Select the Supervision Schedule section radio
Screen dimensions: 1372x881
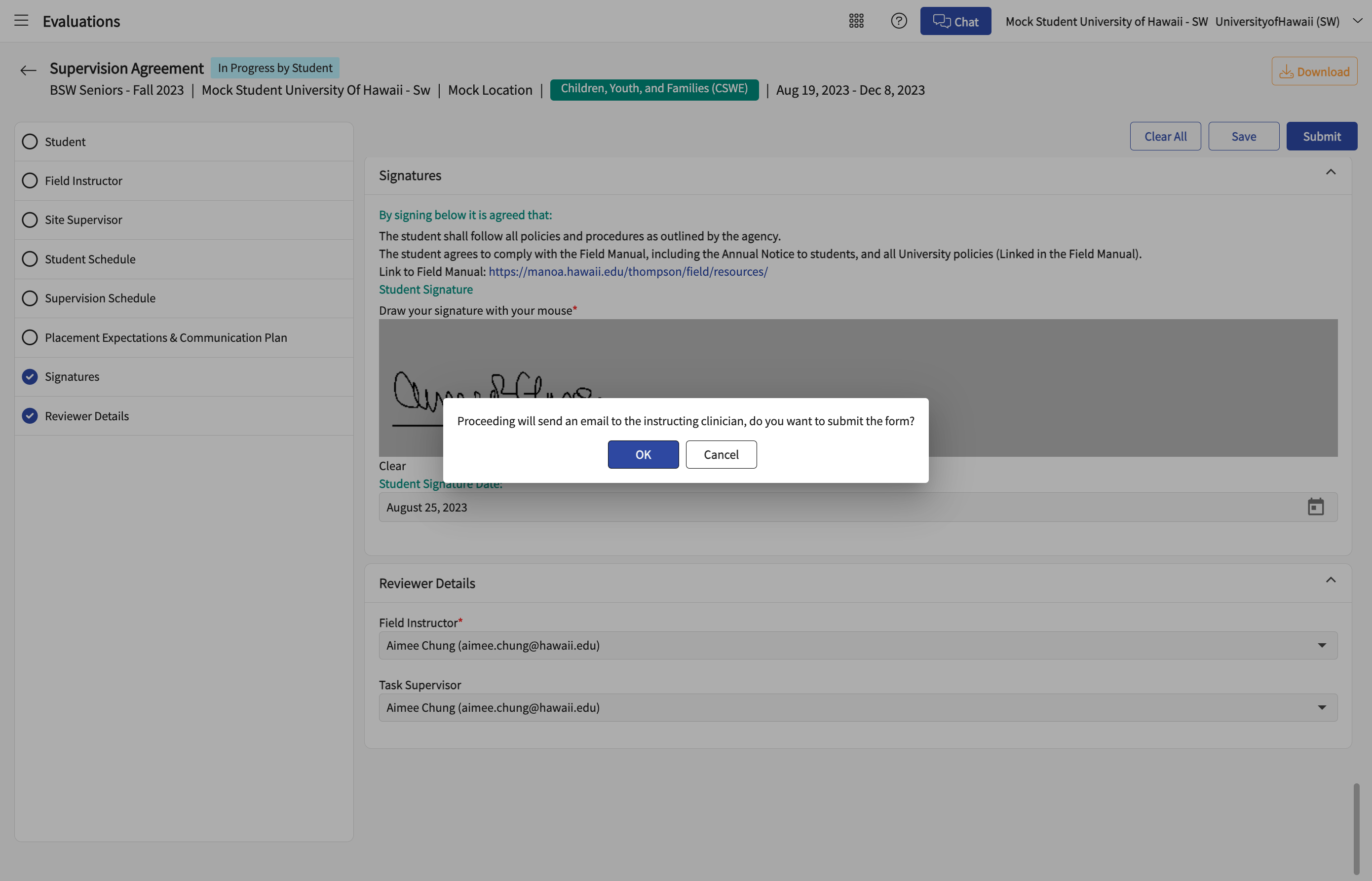point(30,298)
